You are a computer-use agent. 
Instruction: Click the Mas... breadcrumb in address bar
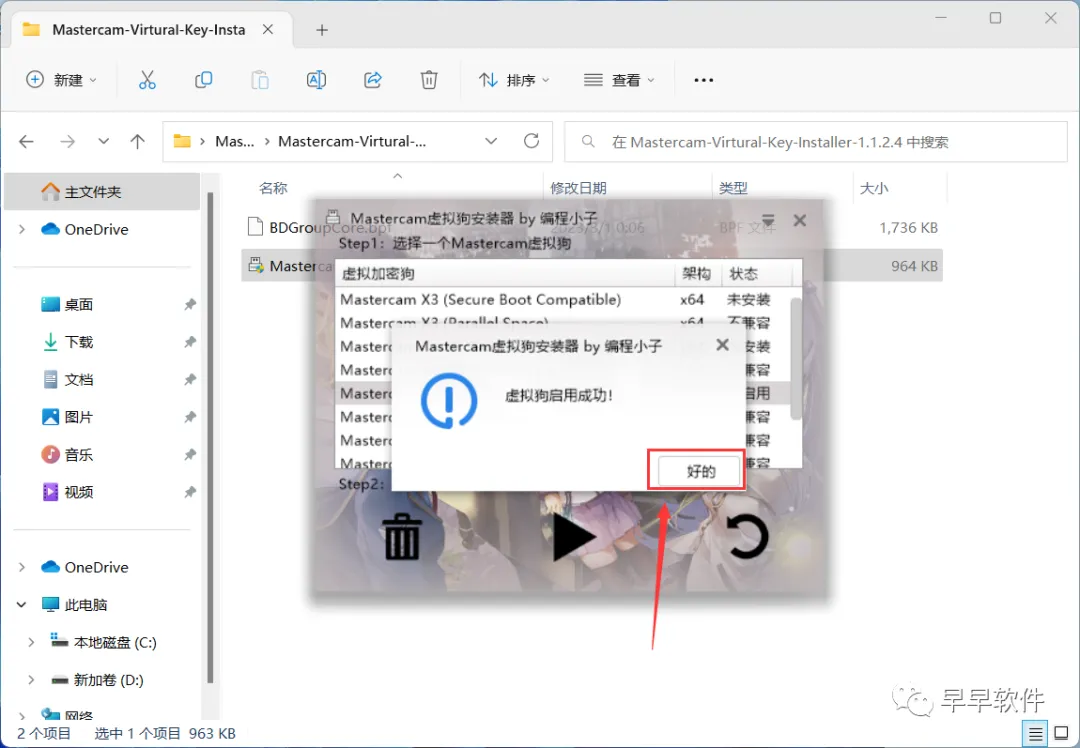pos(234,141)
